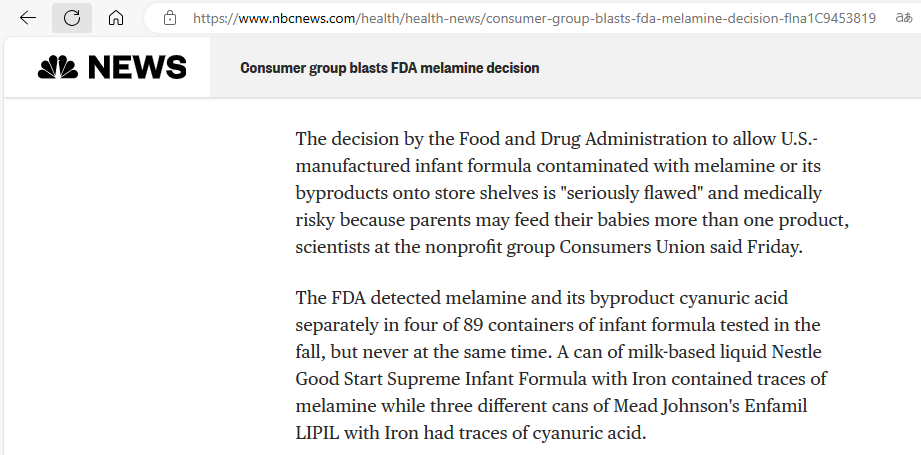Go to the browser home page
The width and height of the screenshot is (921, 455).
[x=116, y=18]
